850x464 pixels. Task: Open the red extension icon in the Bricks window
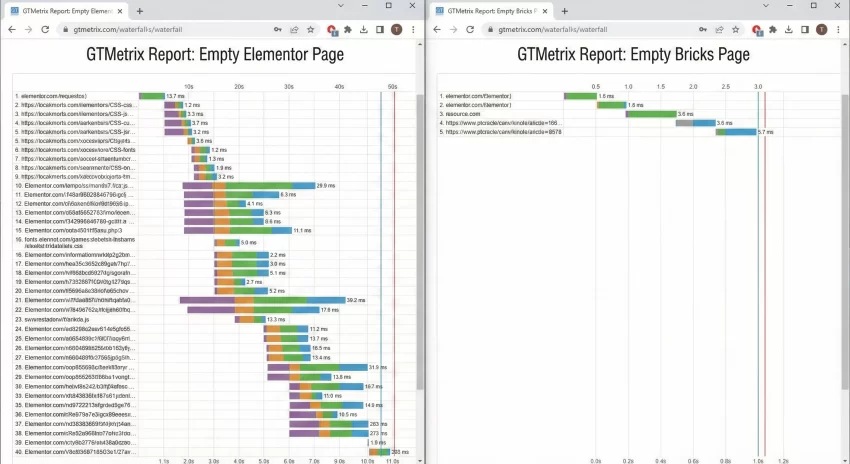pos(757,30)
